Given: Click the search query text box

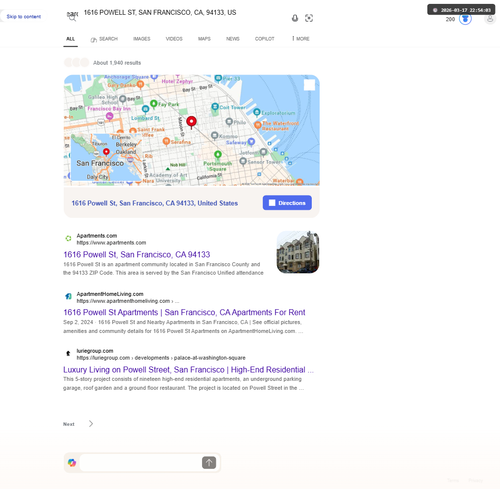Looking at the screenshot, I should pos(160,13).
